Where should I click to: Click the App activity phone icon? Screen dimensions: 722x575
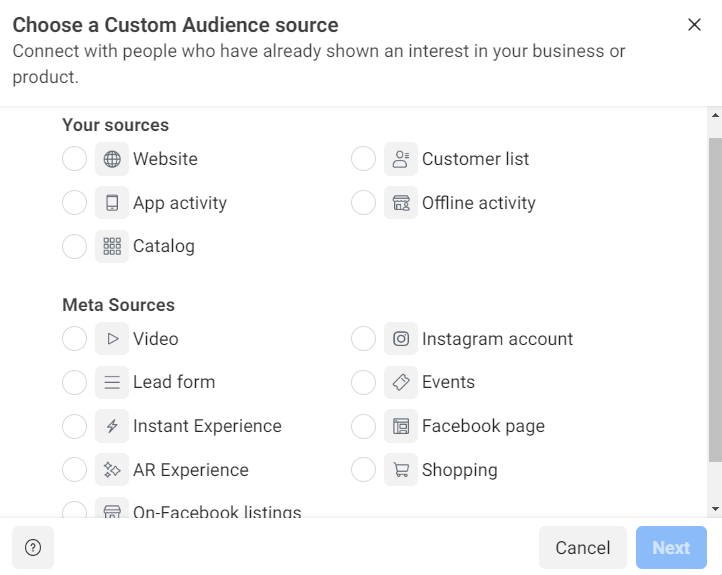click(x=112, y=203)
